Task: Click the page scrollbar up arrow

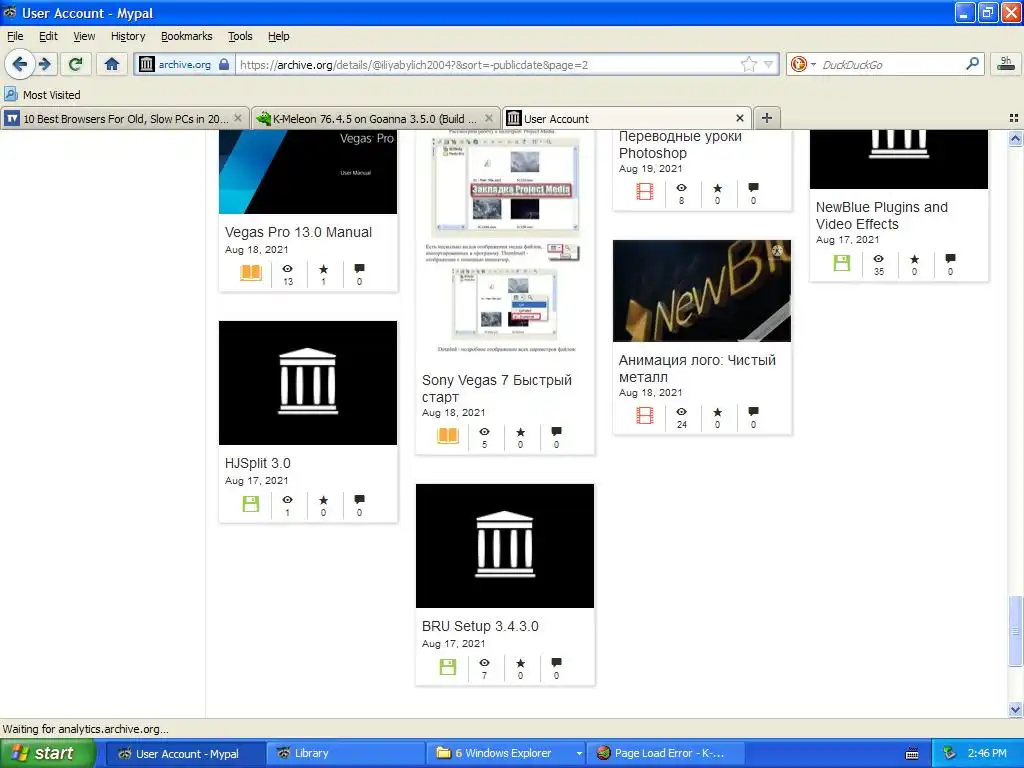Action: click(1015, 138)
